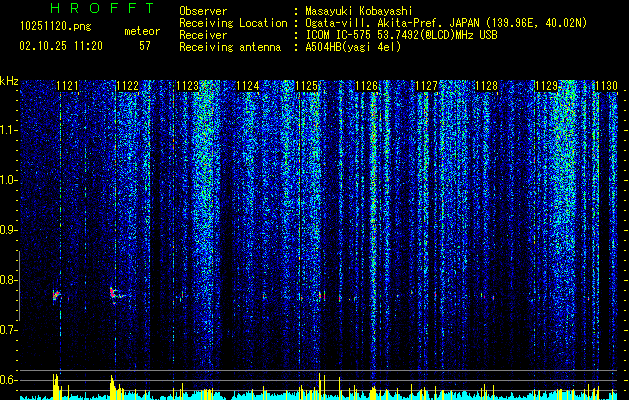Click the 1124 time marker
629x400 pixels.
(248, 86)
